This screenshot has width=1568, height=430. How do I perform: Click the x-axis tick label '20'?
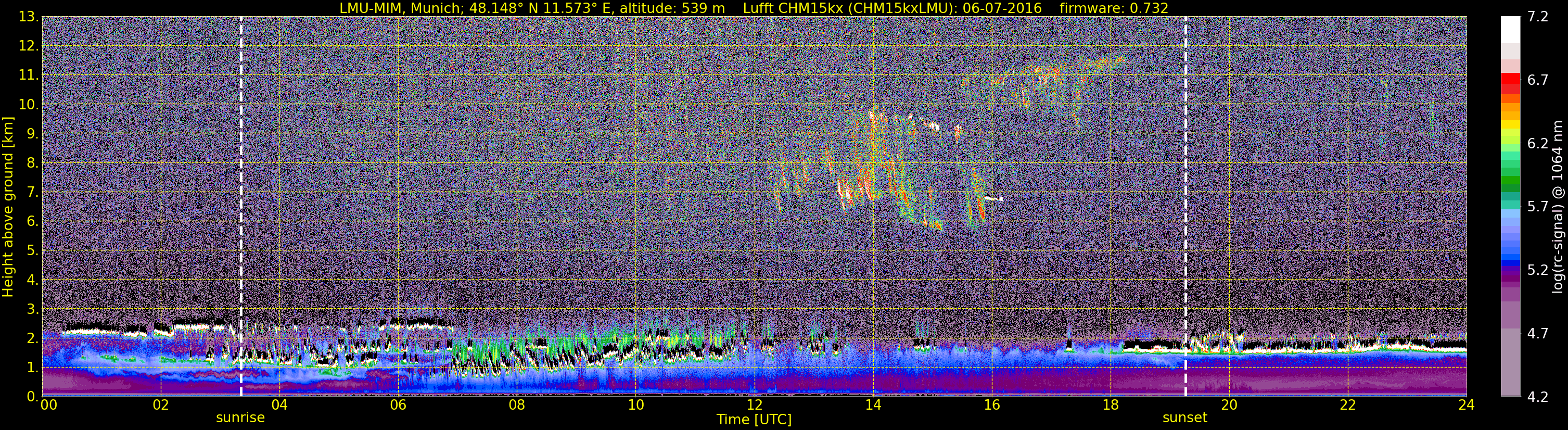click(1229, 406)
